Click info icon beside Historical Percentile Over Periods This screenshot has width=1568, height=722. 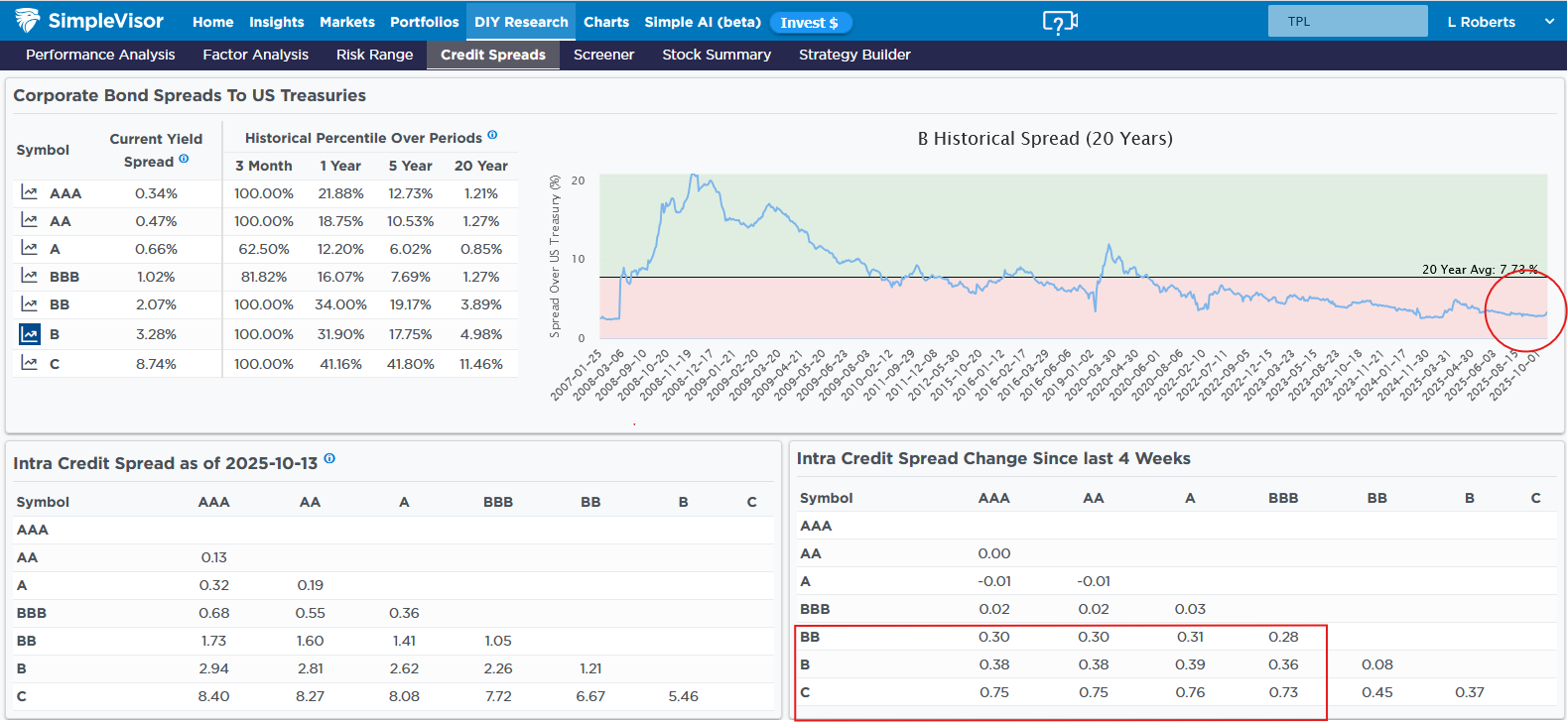pyautogui.click(x=492, y=136)
